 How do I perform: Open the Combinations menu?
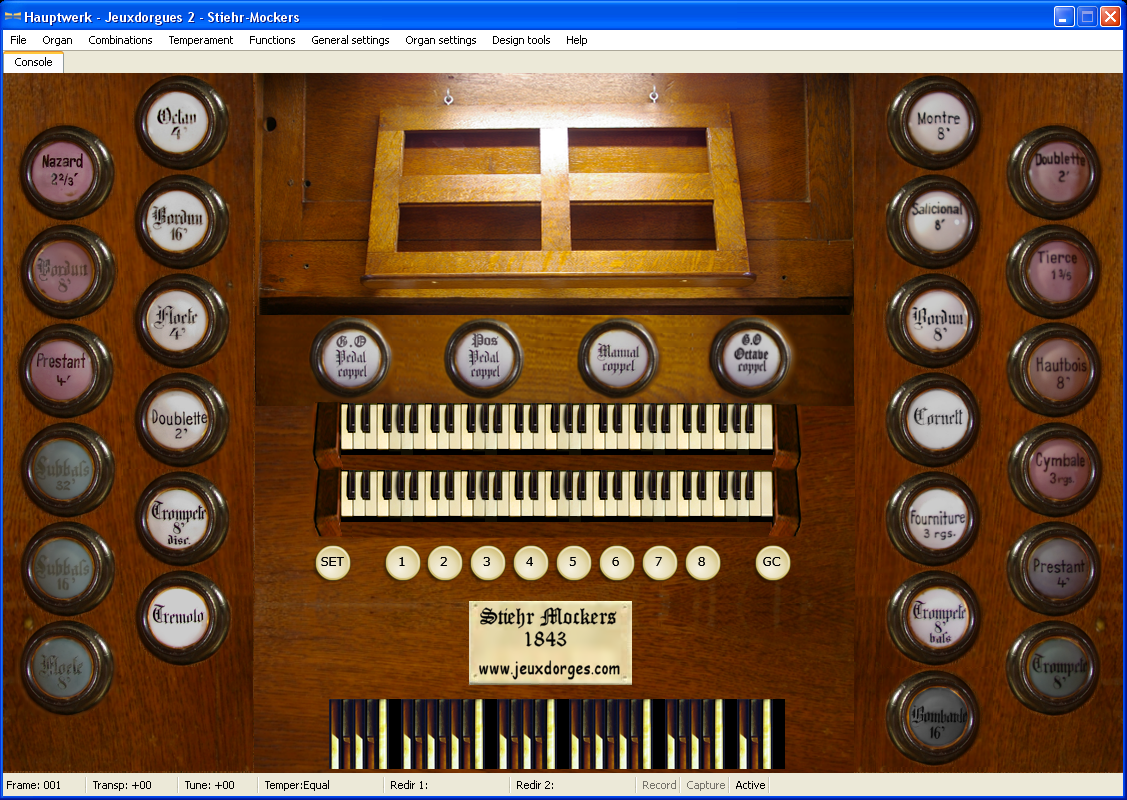click(x=120, y=40)
